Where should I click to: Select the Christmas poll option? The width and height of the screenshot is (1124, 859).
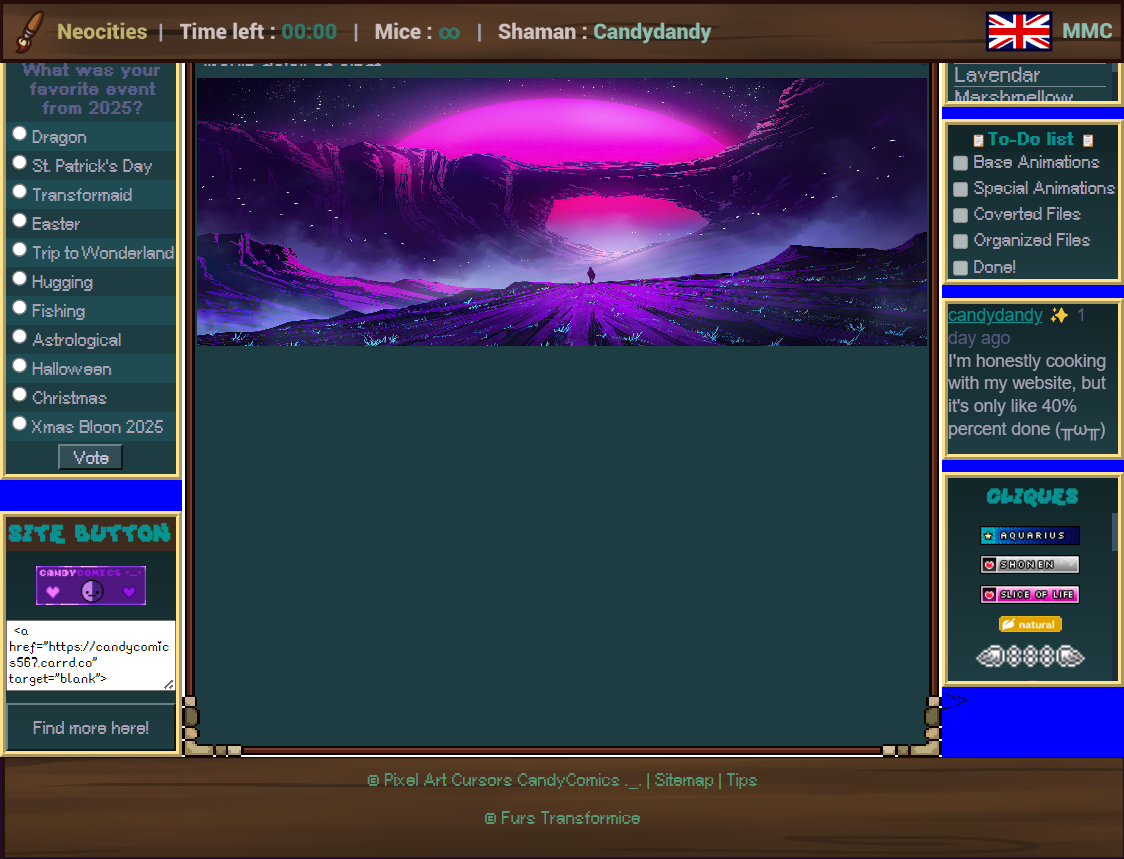coord(19,395)
